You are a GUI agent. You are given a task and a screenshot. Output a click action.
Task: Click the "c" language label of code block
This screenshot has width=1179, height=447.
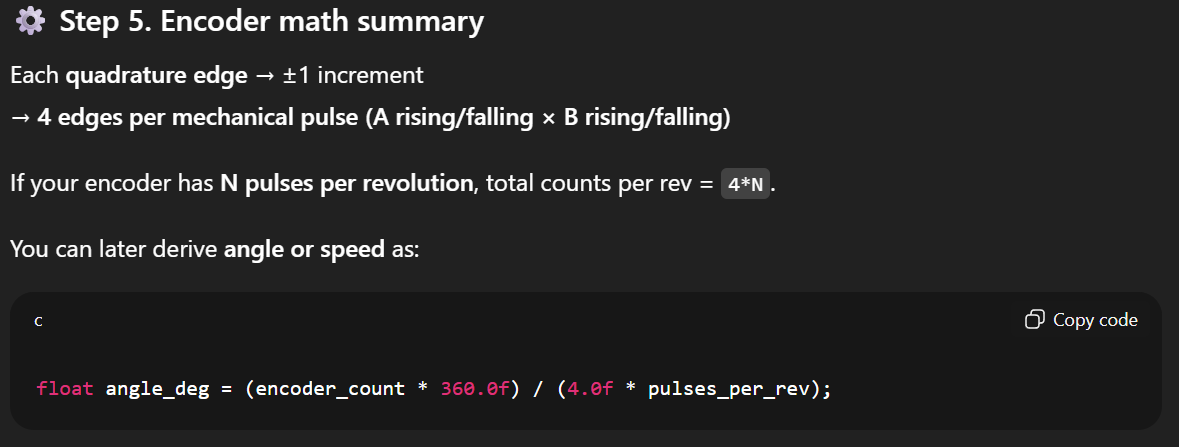click(38, 321)
